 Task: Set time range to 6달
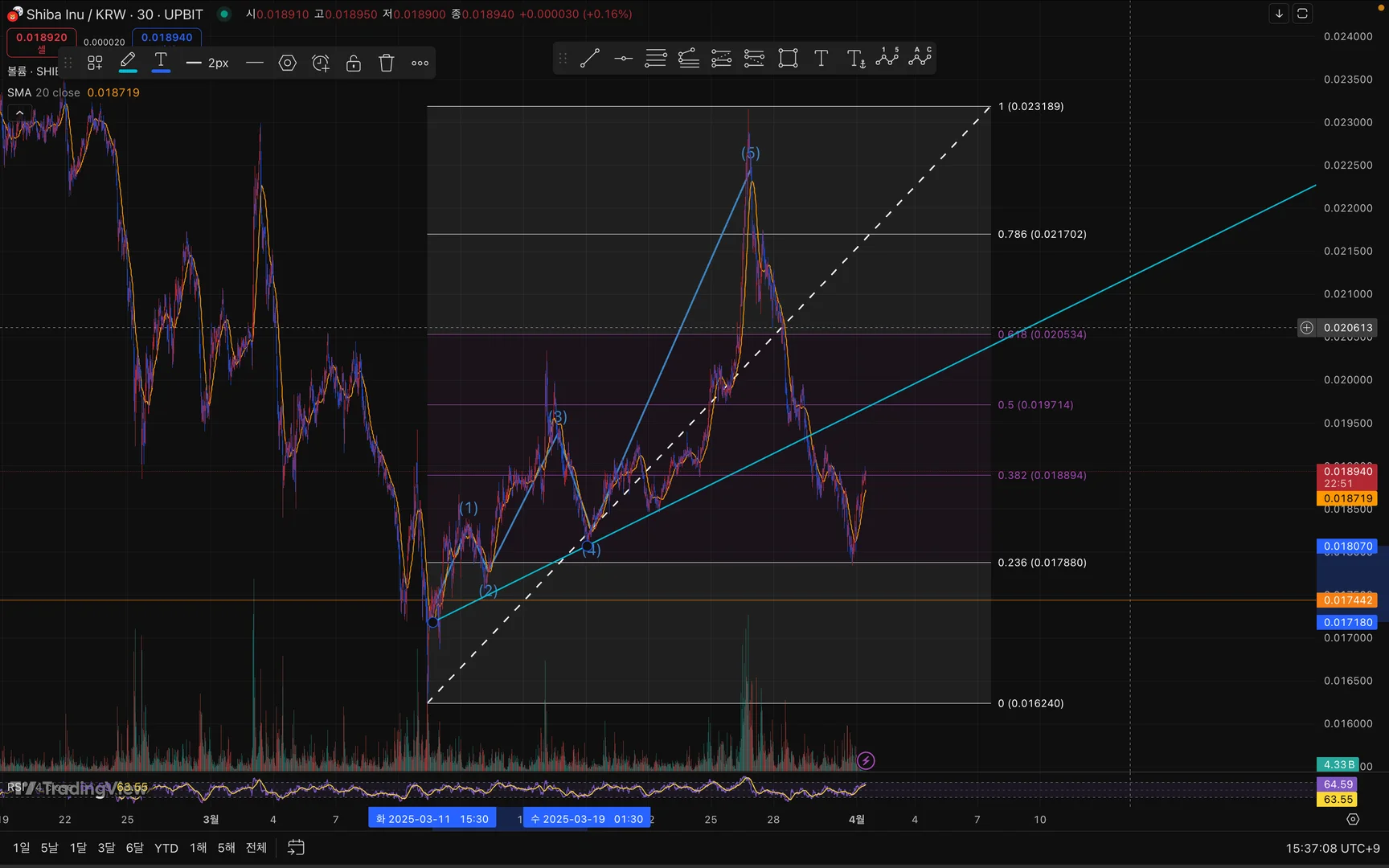[x=134, y=848]
